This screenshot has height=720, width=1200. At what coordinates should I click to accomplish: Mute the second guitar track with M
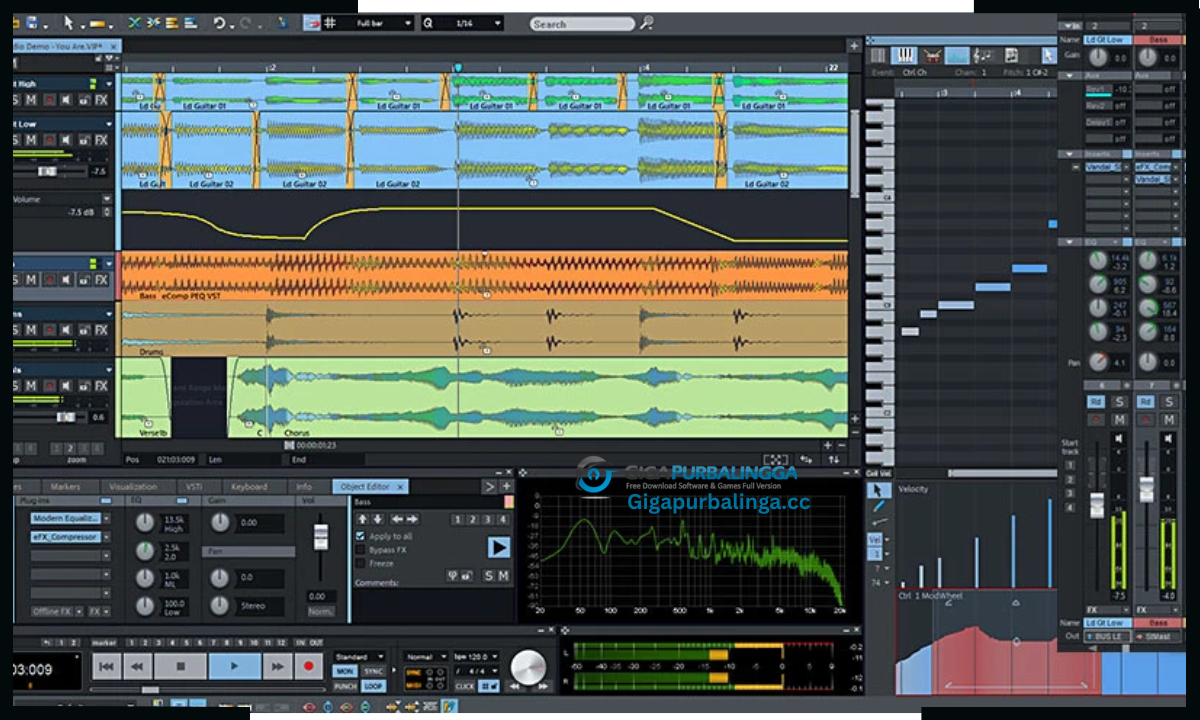31,141
